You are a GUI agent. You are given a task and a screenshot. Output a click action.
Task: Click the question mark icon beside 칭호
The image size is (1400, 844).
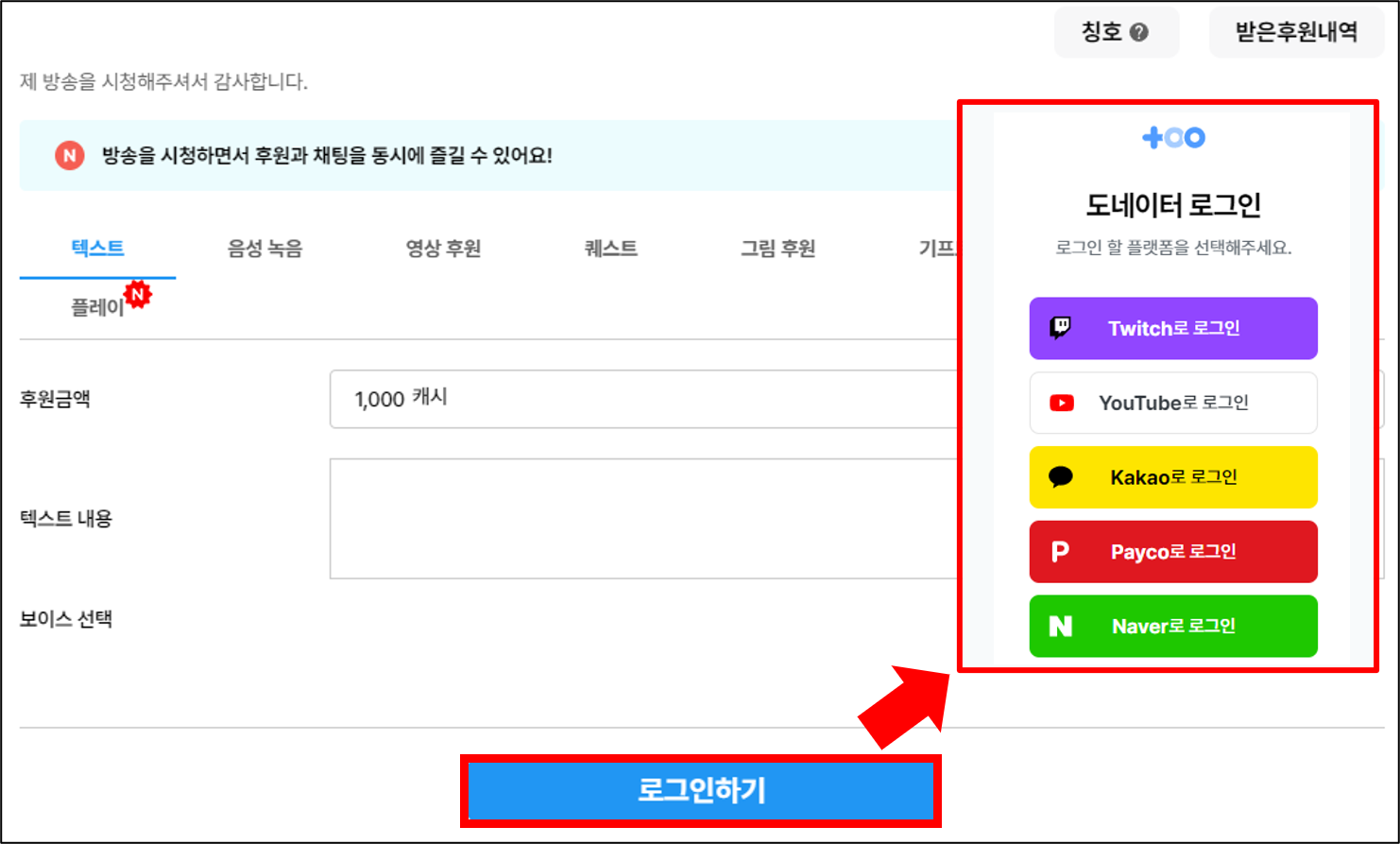[1139, 32]
